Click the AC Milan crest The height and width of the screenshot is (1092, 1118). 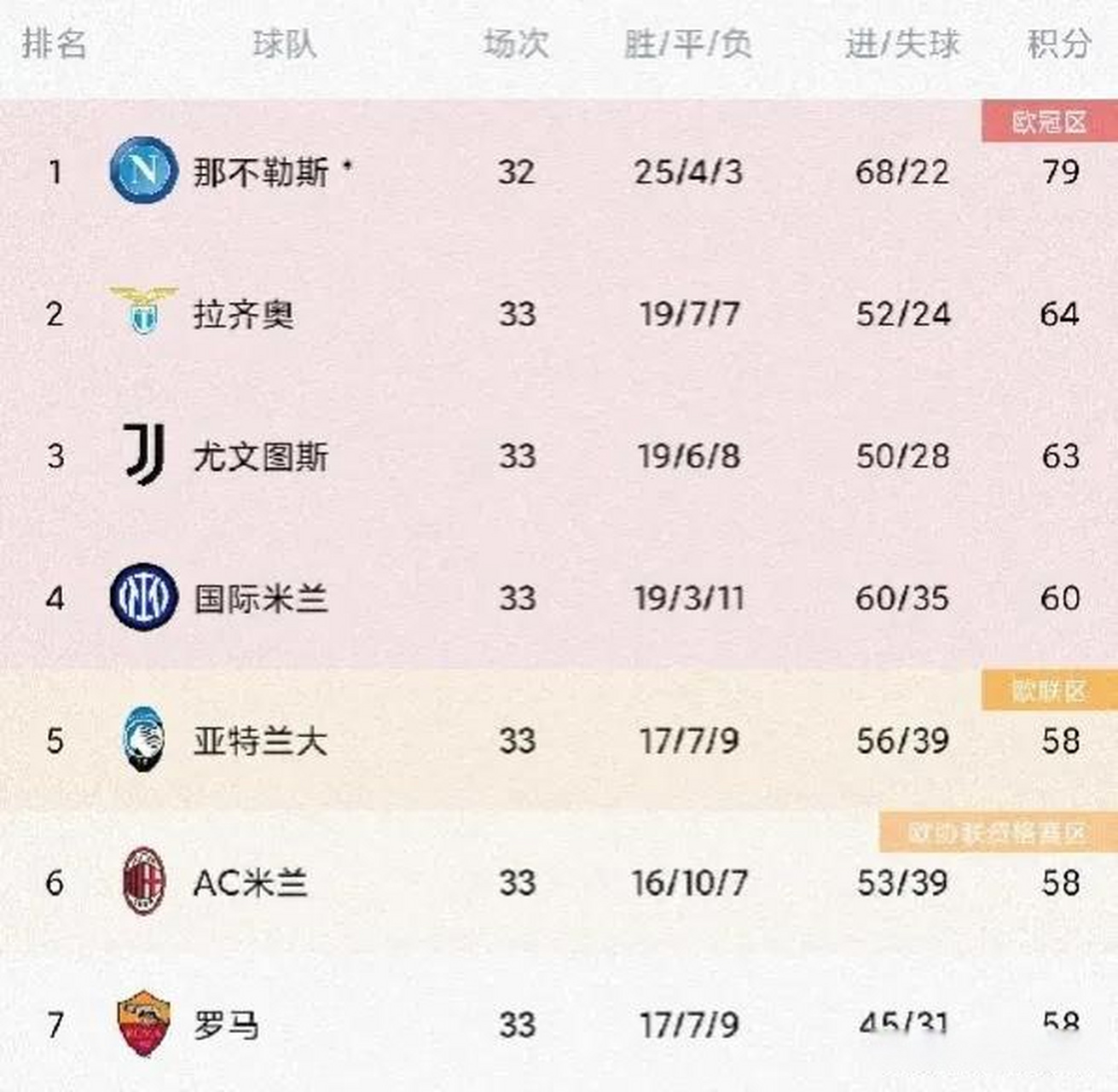[143, 881]
